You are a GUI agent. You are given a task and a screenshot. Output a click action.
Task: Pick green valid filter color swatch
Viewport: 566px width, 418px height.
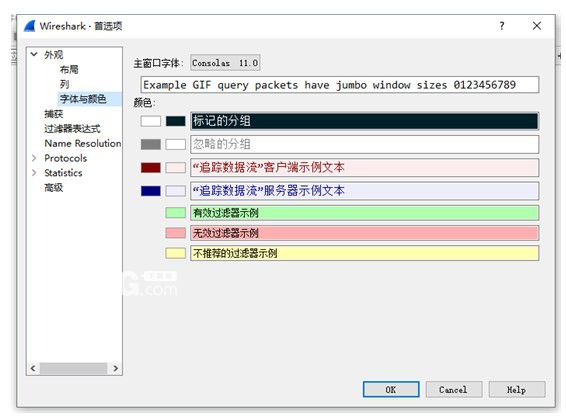176,213
